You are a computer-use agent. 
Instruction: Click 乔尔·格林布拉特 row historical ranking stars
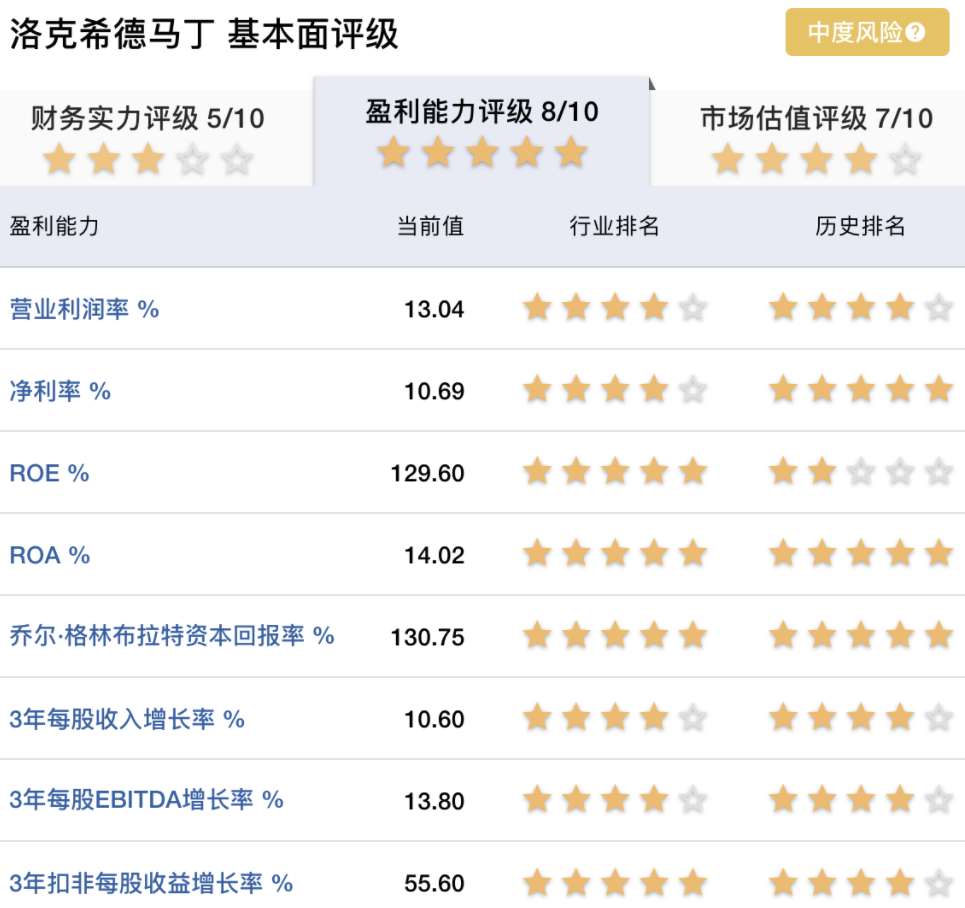click(x=861, y=635)
